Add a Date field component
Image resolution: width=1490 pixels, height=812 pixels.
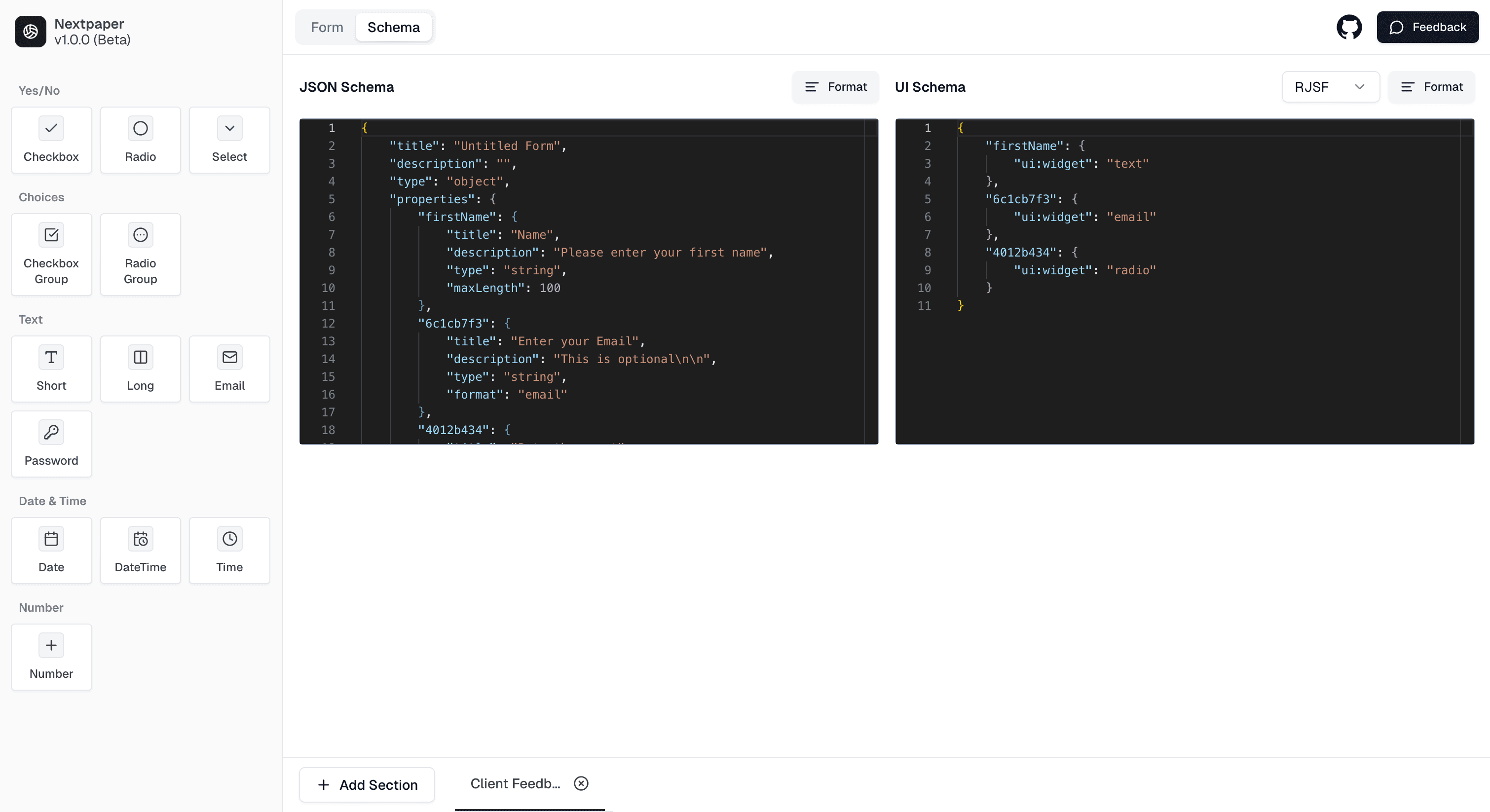(x=51, y=551)
